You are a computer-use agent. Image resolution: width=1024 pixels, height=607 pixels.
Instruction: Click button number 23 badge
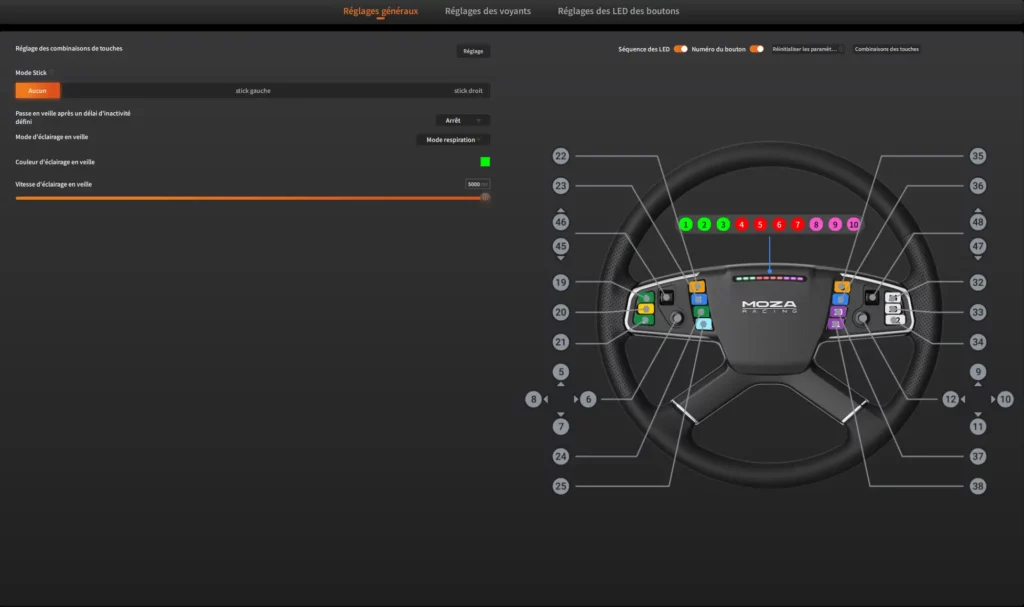560,186
